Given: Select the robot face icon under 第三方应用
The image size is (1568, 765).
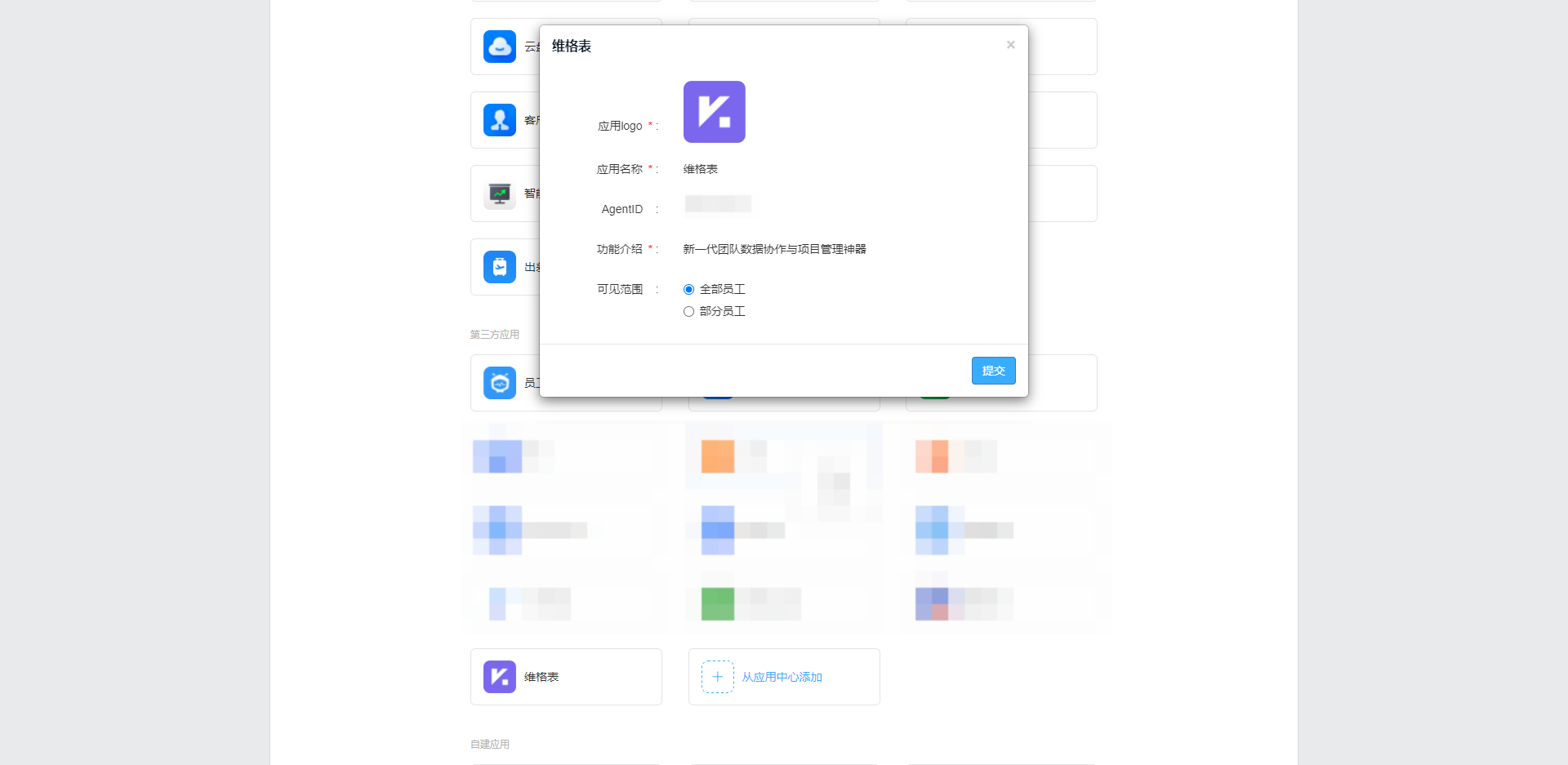Looking at the screenshot, I should (x=499, y=383).
